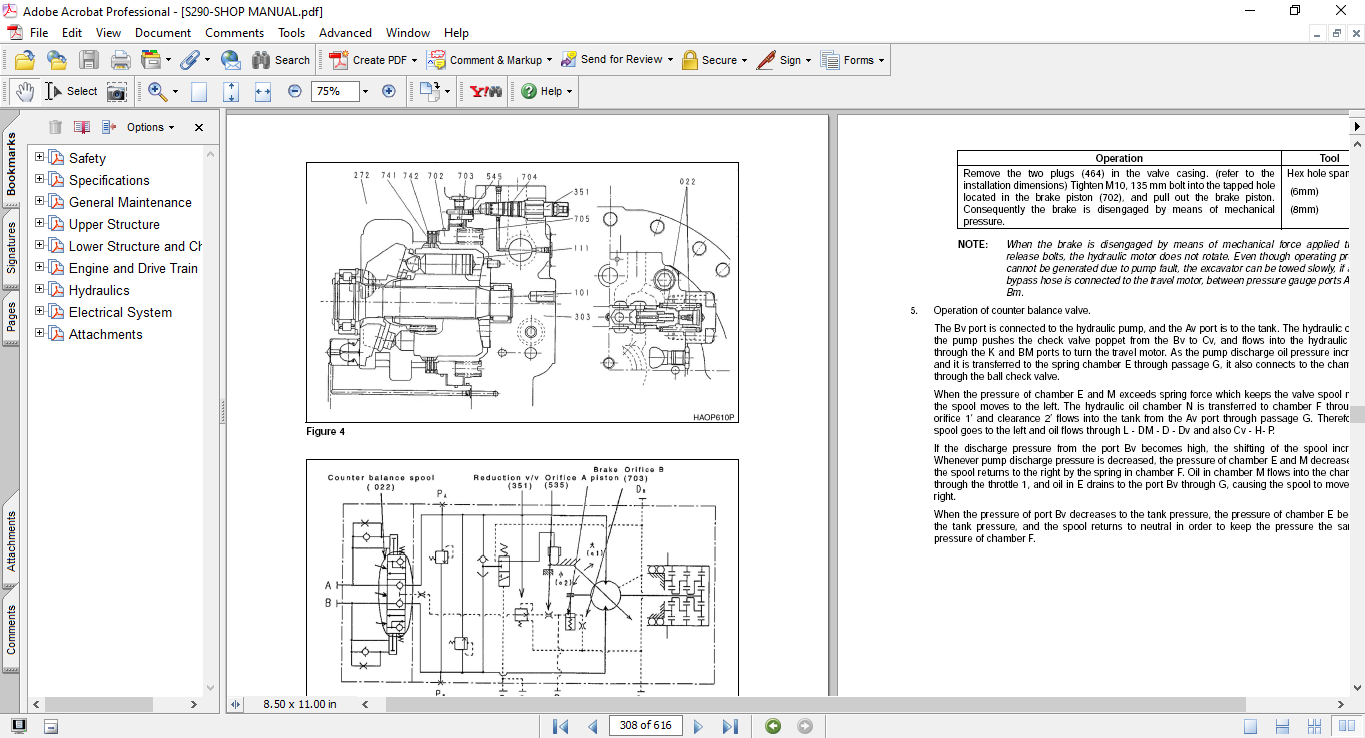Click the Snapshot camera tool

(117, 91)
